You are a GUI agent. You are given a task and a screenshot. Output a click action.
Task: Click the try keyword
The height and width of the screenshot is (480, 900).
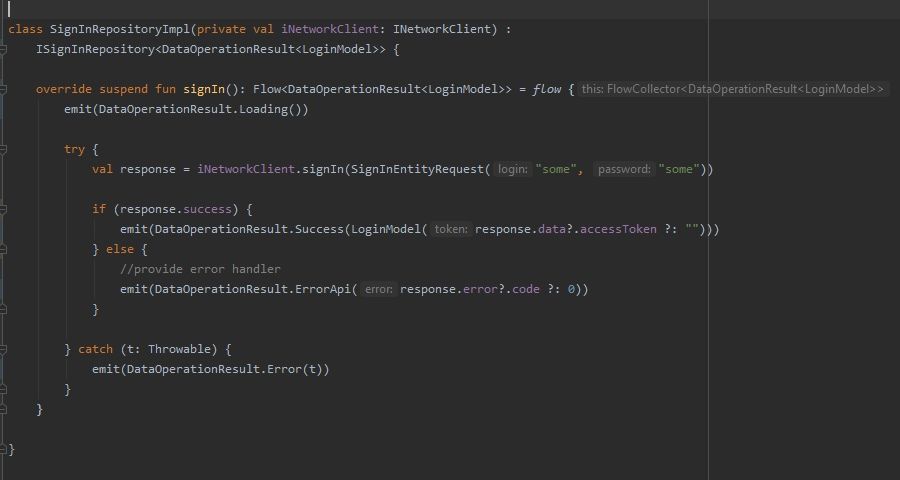74,149
